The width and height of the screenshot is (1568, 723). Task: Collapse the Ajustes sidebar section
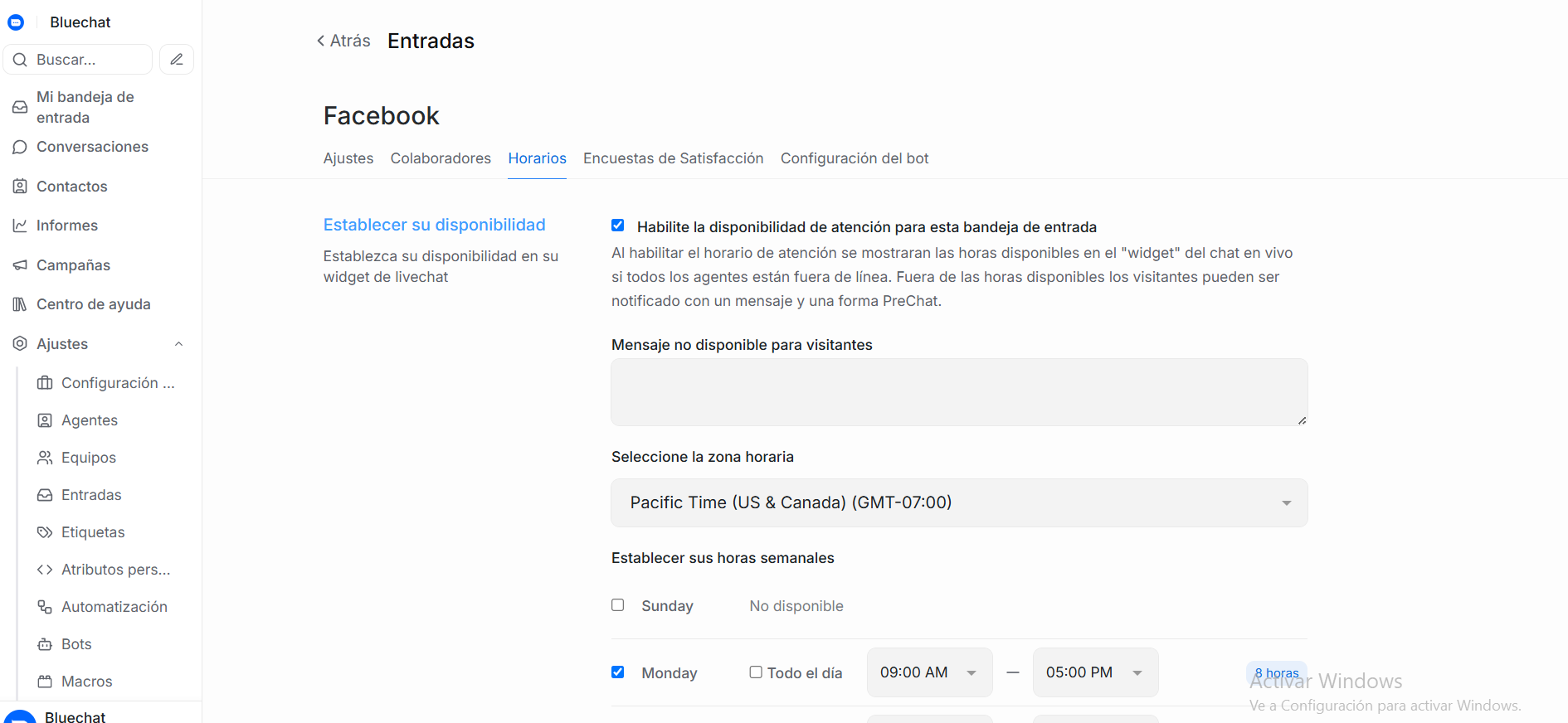tap(178, 344)
